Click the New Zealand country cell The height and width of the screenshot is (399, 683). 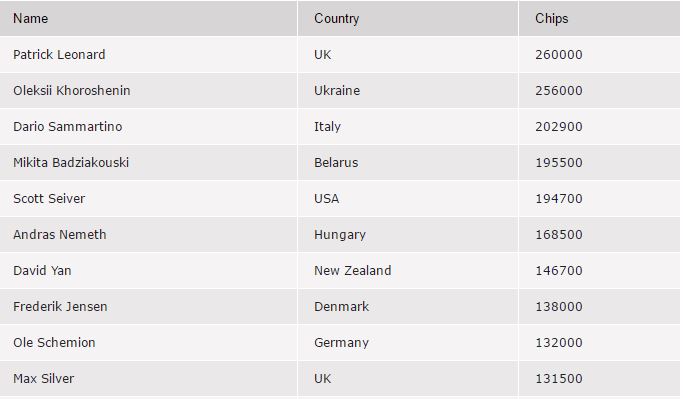[x=408, y=271]
